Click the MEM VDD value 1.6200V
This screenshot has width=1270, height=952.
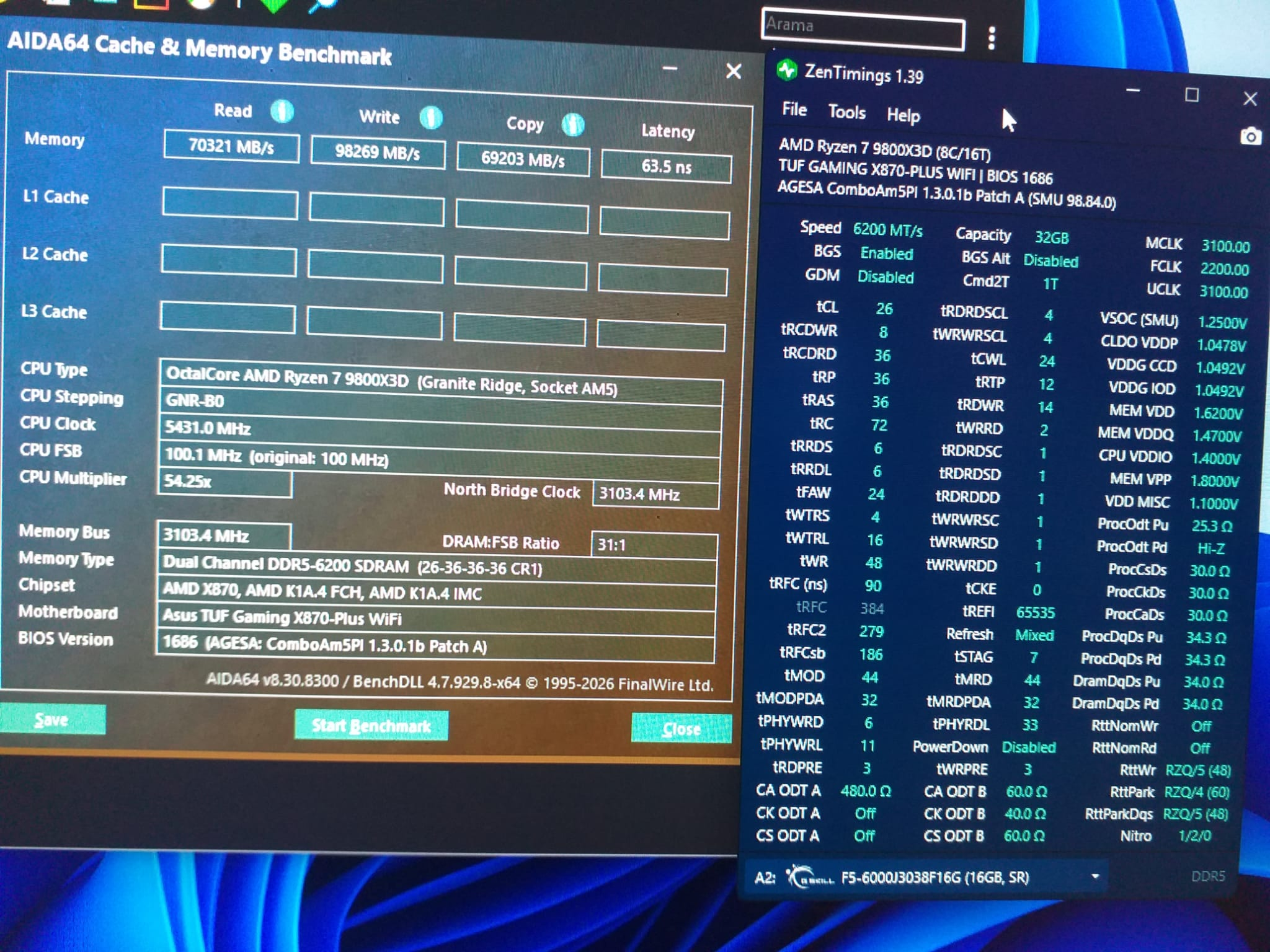(1218, 413)
